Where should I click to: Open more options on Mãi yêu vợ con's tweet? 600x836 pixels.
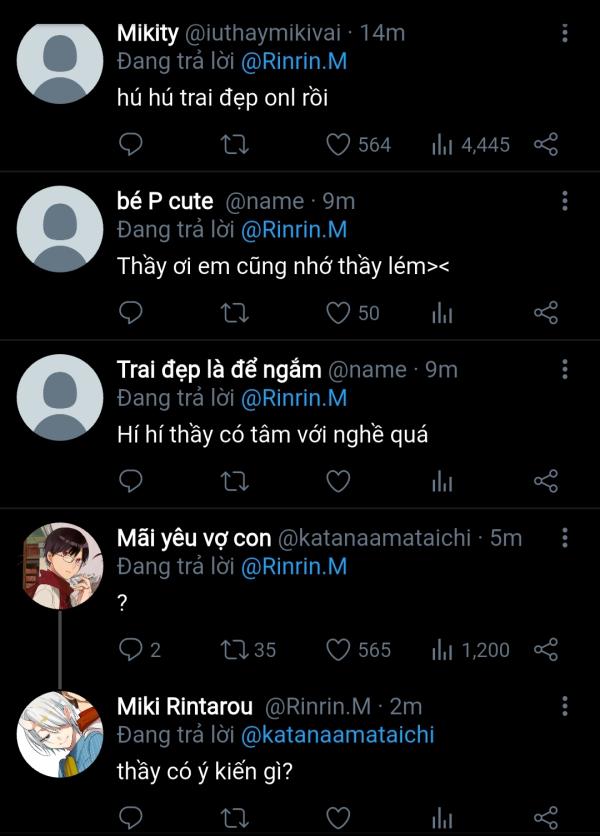[565, 539]
